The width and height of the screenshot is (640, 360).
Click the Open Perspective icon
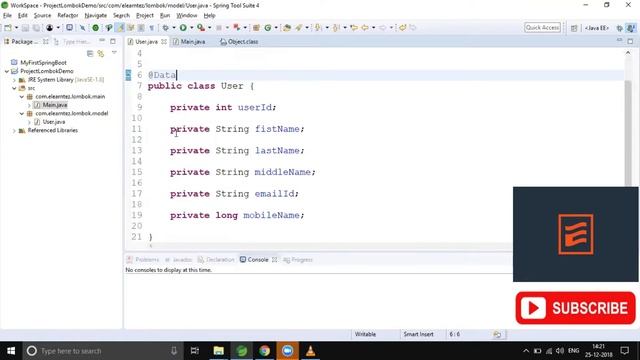tap(574, 28)
